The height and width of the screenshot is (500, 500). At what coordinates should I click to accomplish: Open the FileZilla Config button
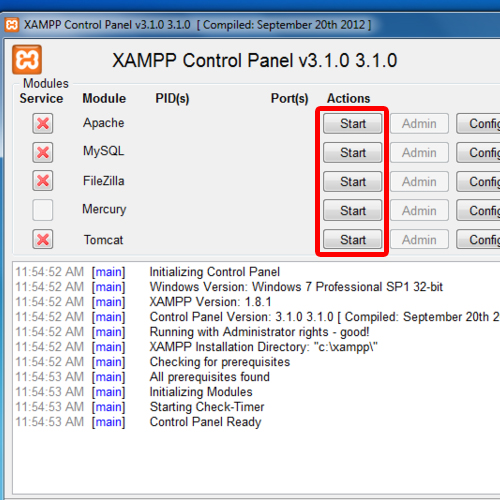(x=478, y=182)
